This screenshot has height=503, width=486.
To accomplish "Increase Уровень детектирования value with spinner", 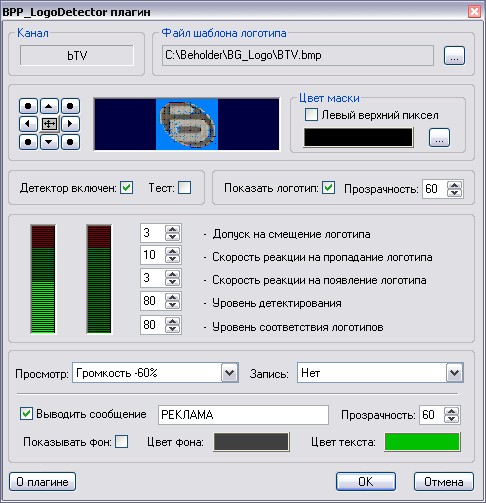I will (x=172, y=297).
